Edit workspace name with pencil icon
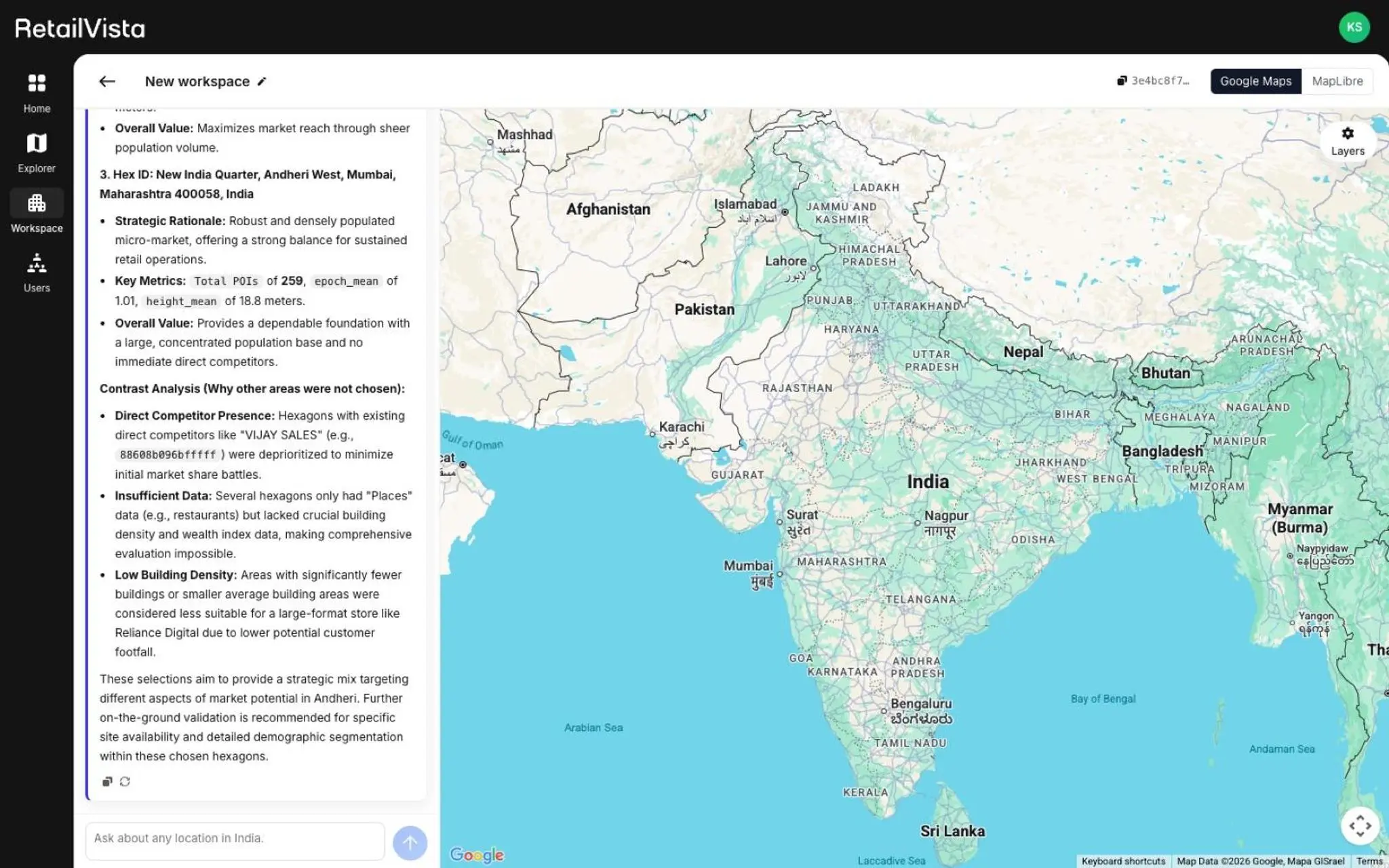 (262, 81)
